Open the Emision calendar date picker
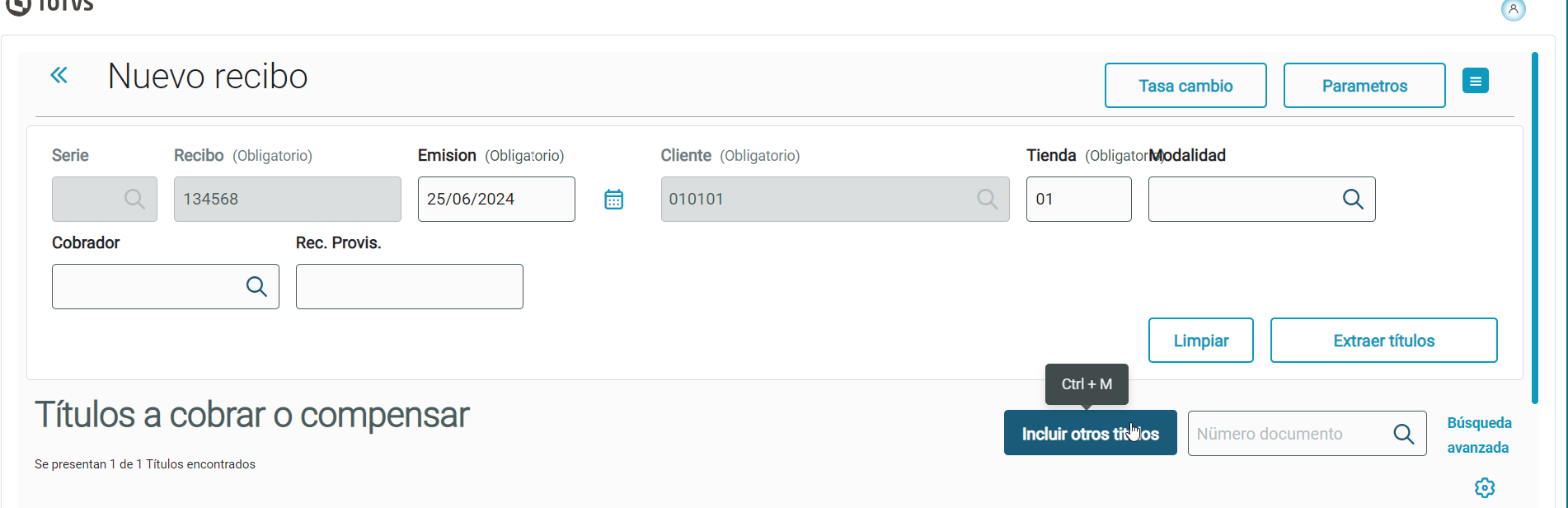 pos(614,200)
